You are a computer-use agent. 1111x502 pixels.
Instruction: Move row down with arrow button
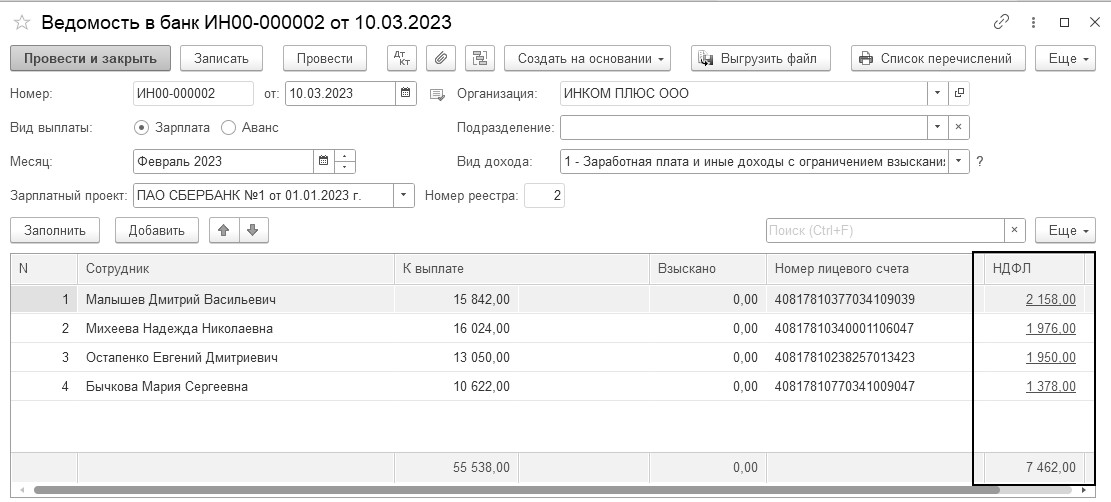(252, 231)
